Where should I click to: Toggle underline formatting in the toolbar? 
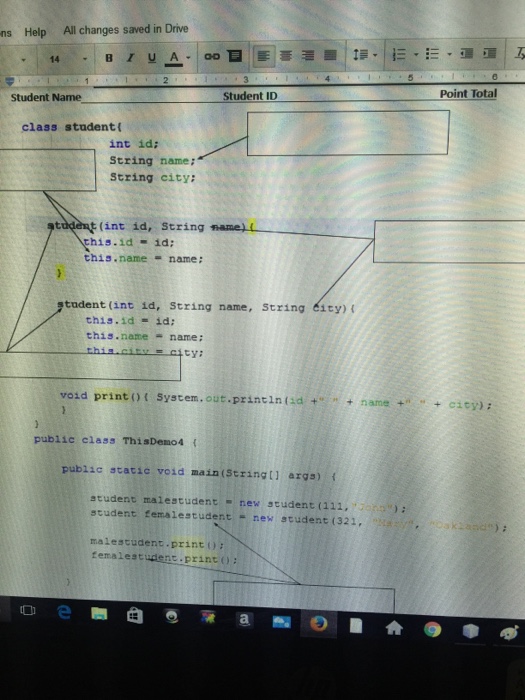pos(152,58)
